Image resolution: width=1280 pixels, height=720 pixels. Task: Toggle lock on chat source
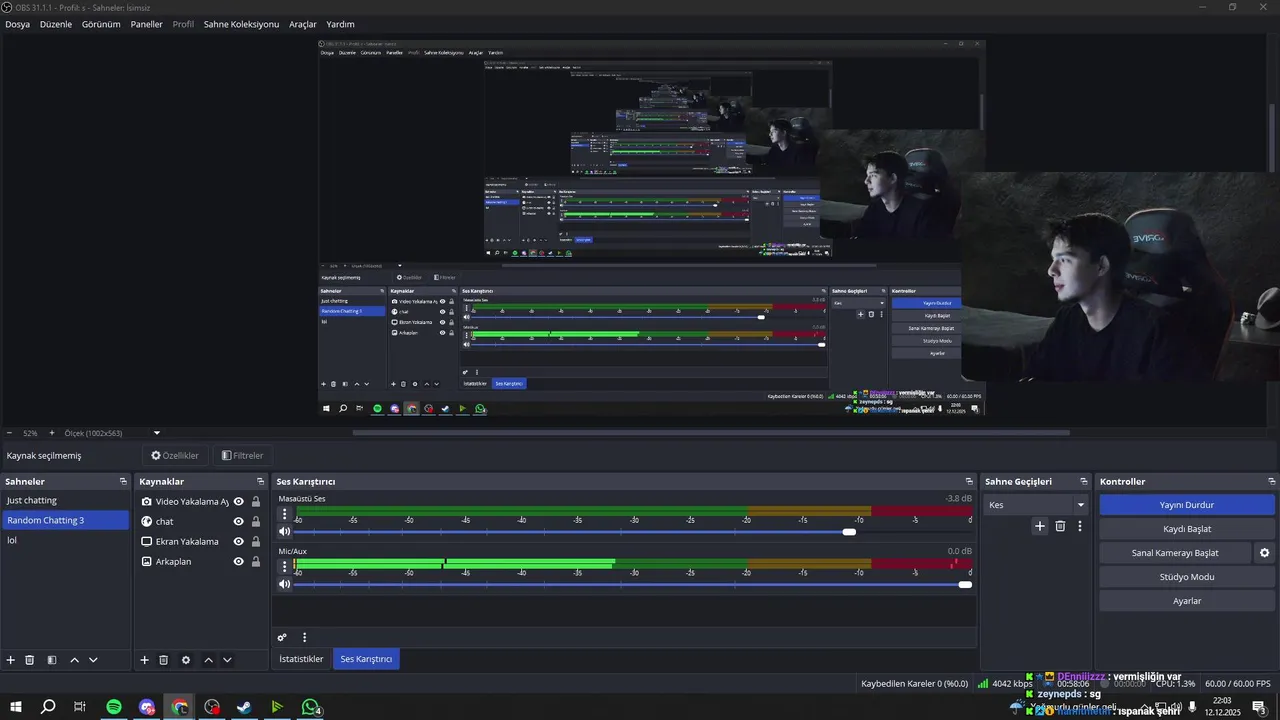255,522
